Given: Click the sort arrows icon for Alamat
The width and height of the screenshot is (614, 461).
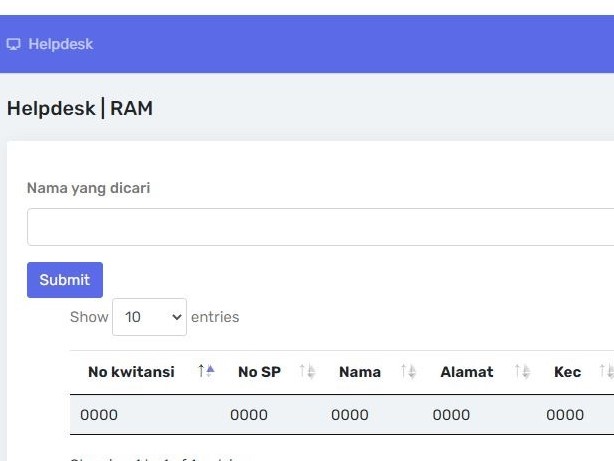Looking at the screenshot, I should 522,371.
